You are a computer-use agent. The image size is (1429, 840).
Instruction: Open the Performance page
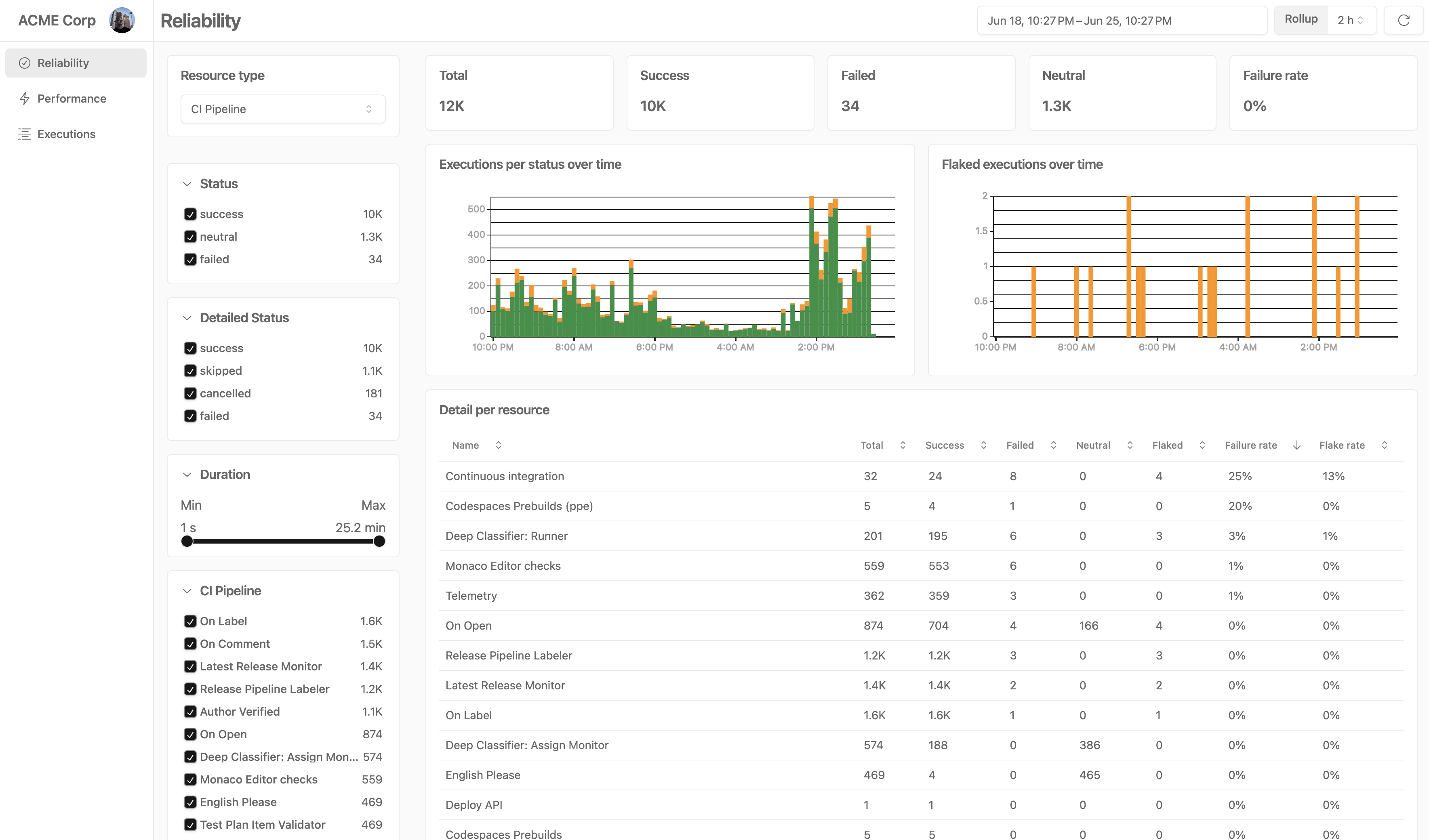click(x=72, y=99)
